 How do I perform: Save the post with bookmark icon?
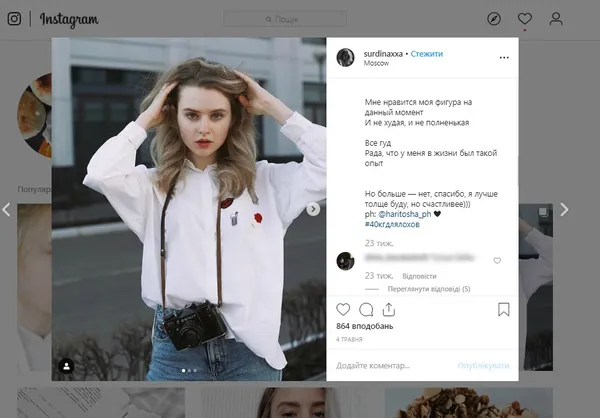[504, 309]
